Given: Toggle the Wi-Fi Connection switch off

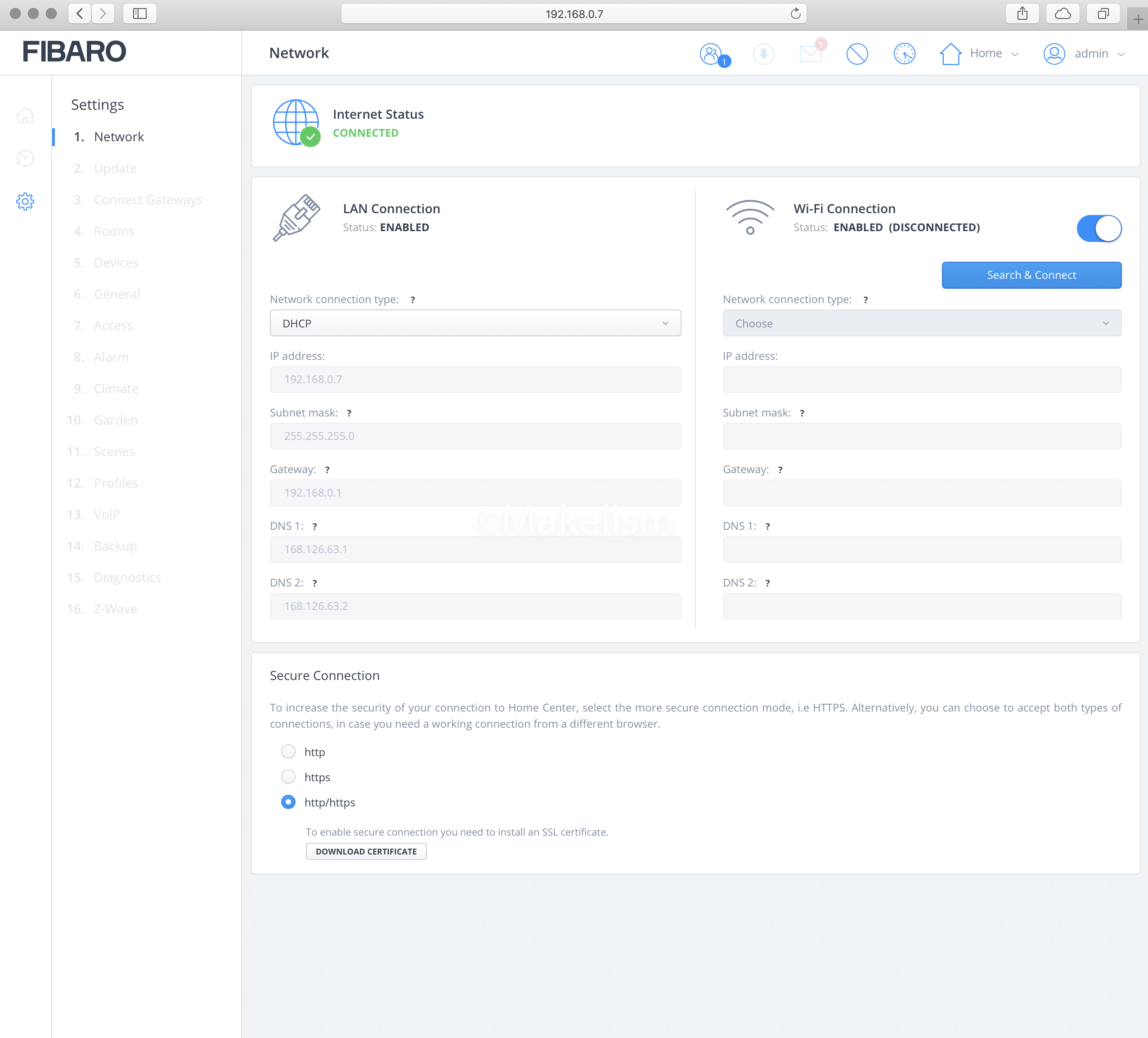Looking at the screenshot, I should (1099, 228).
